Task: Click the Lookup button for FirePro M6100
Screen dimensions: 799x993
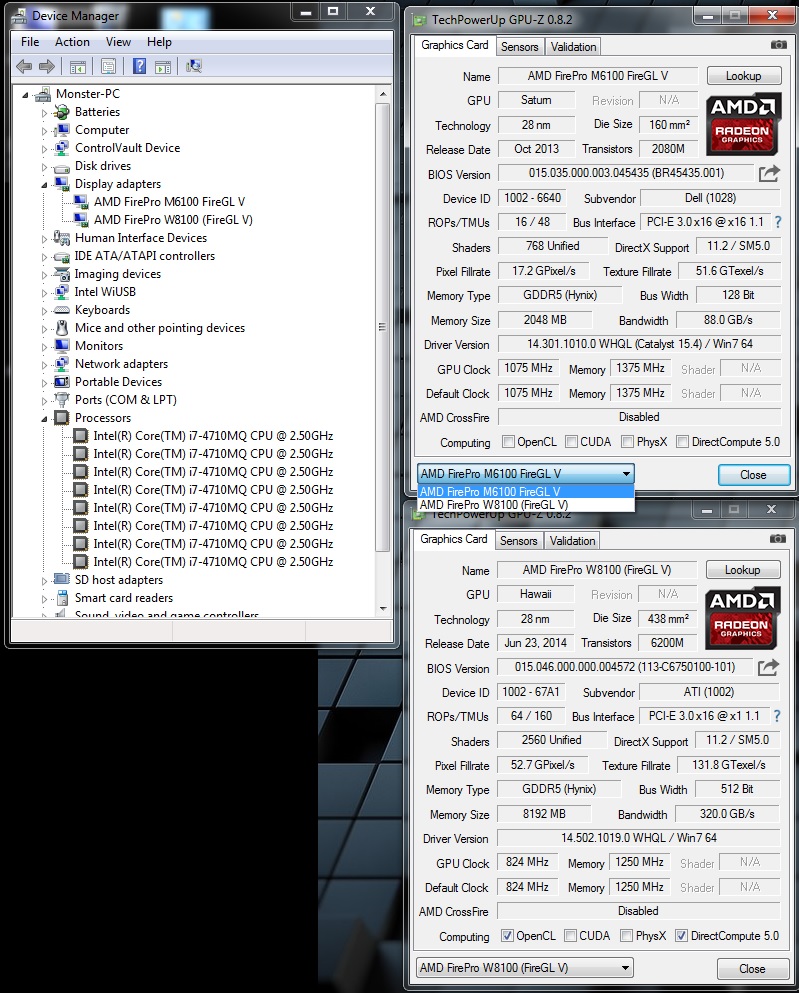Action: 743,76
